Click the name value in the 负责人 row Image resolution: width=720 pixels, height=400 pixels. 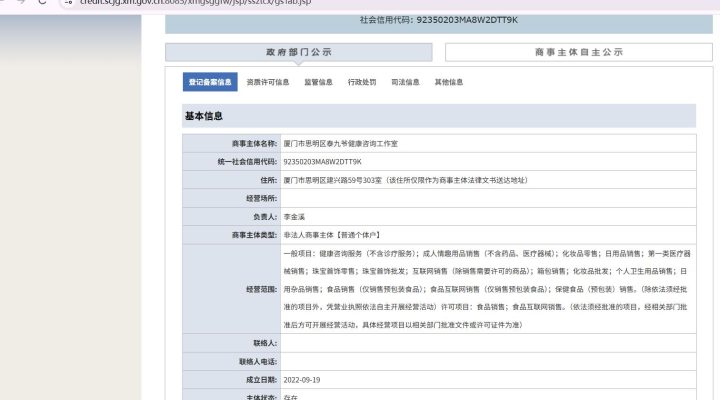click(x=294, y=217)
